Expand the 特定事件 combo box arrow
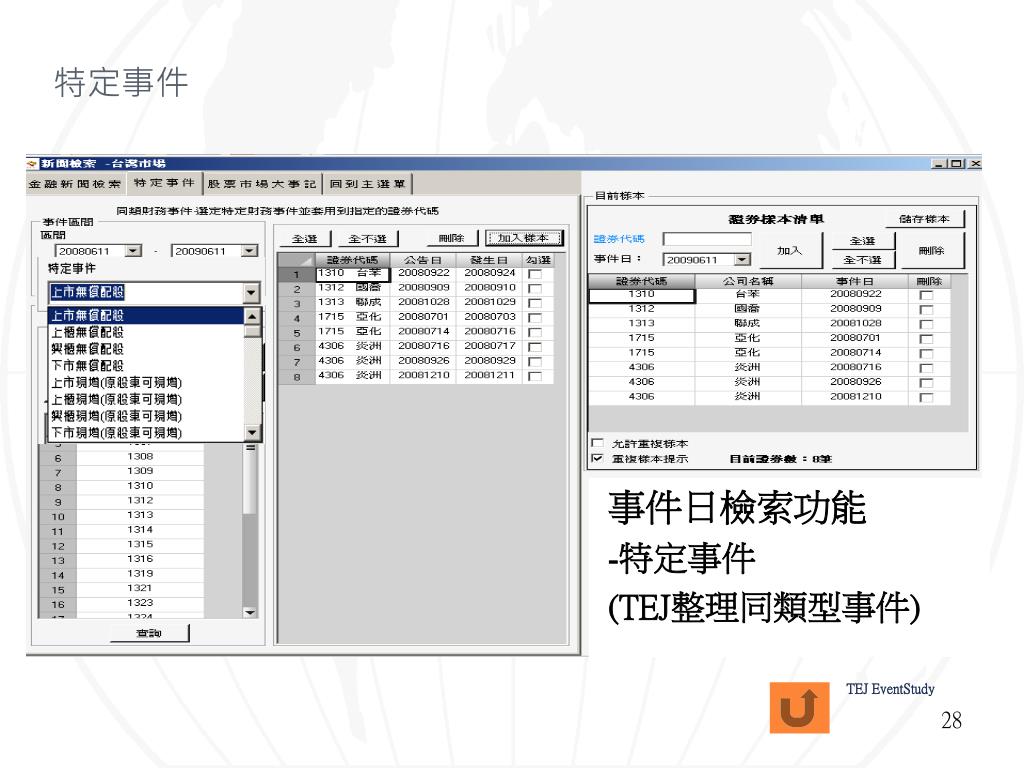 (x=251, y=293)
